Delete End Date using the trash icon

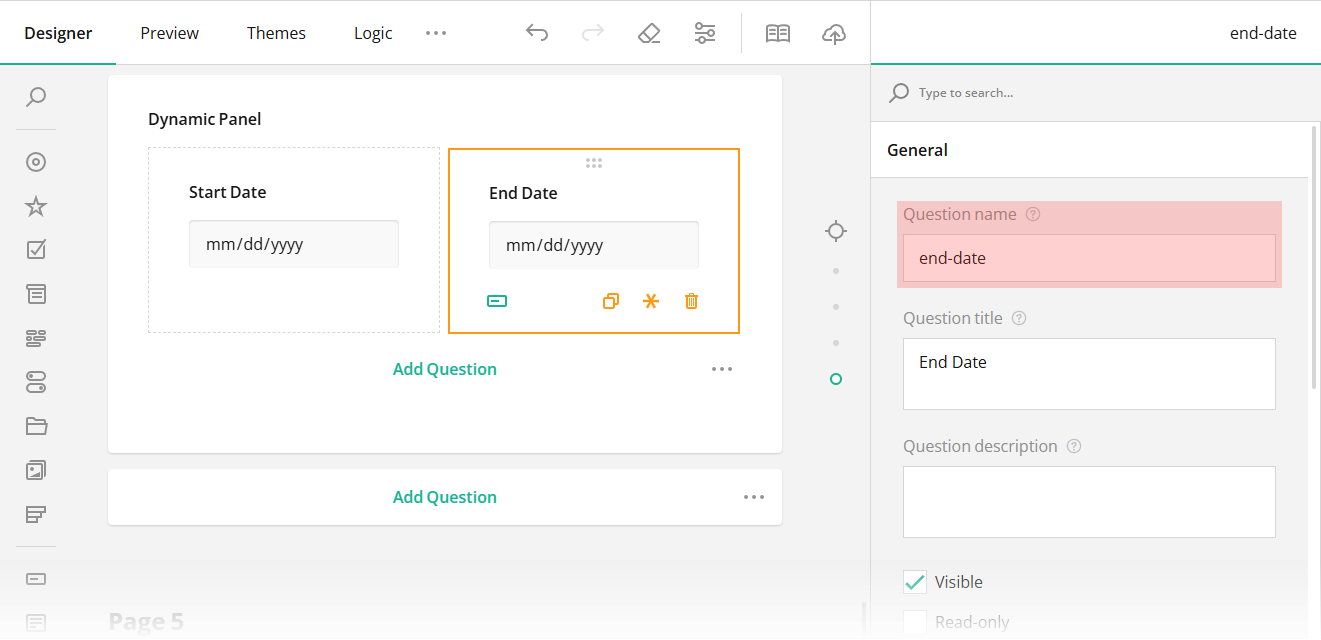tap(691, 300)
